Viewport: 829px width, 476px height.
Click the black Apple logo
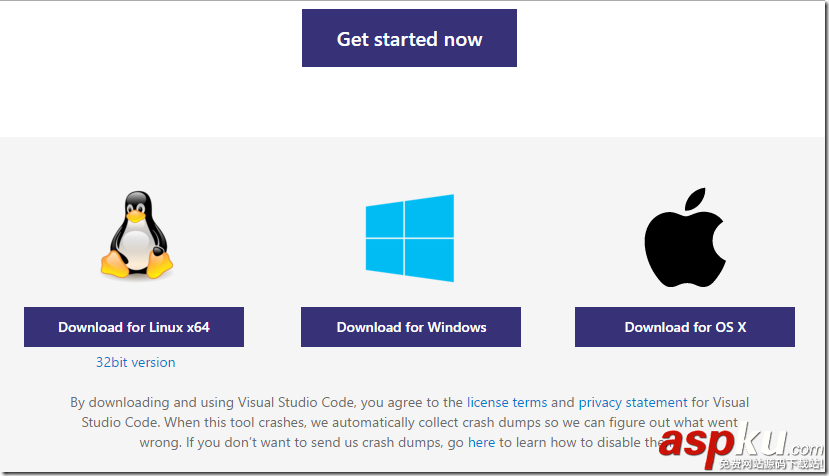(x=684, y=237)
